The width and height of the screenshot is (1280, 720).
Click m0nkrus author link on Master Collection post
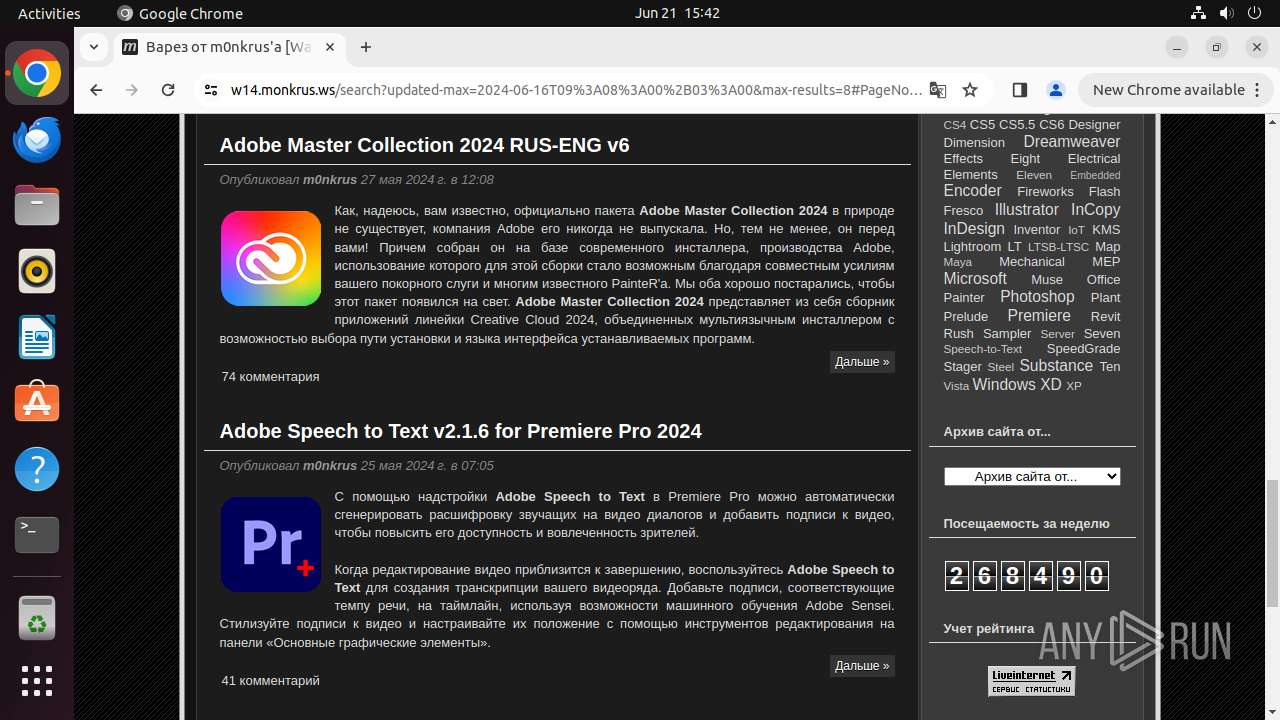(330, 180)
